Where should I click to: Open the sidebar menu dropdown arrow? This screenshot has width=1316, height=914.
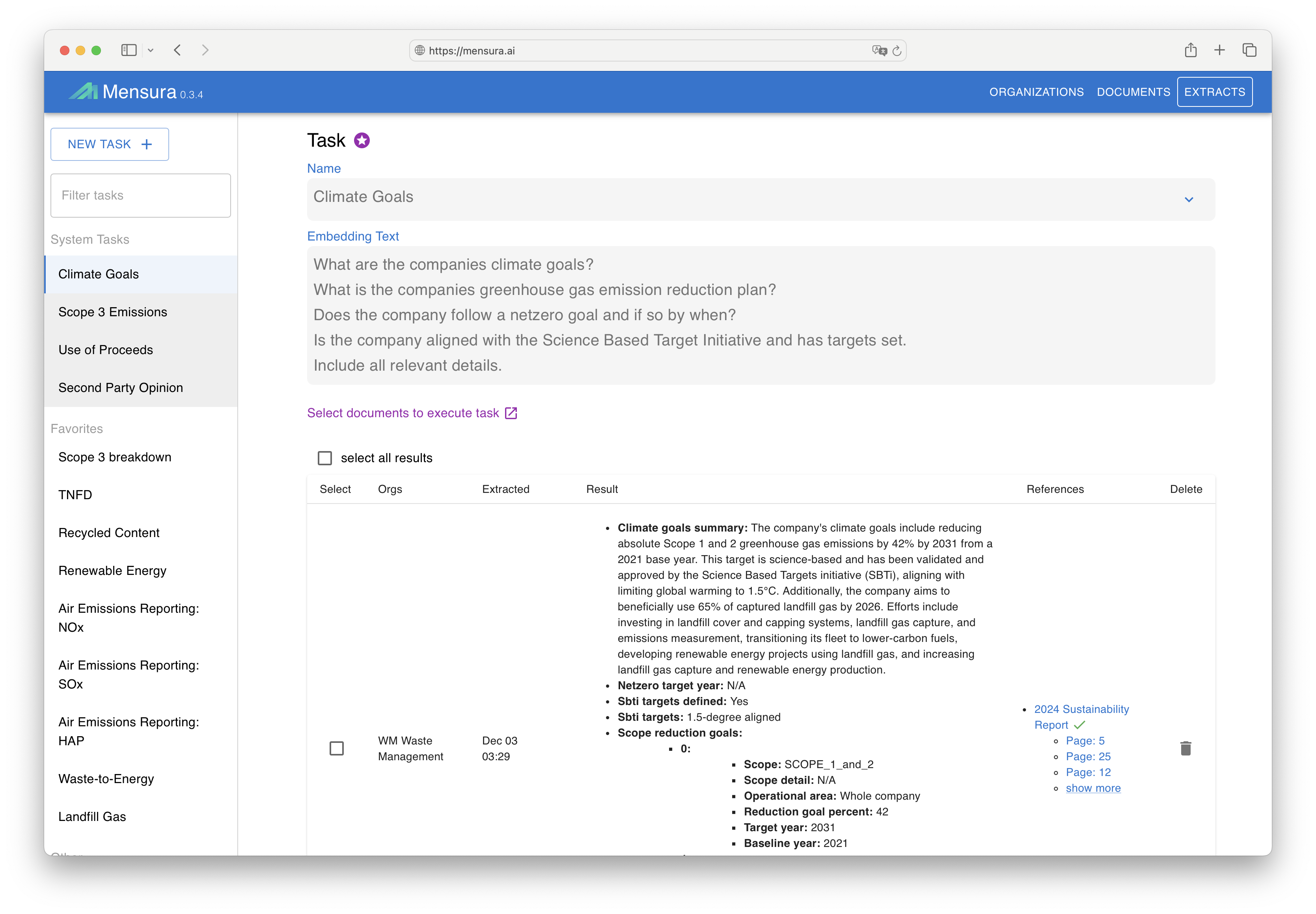point(151,50)
